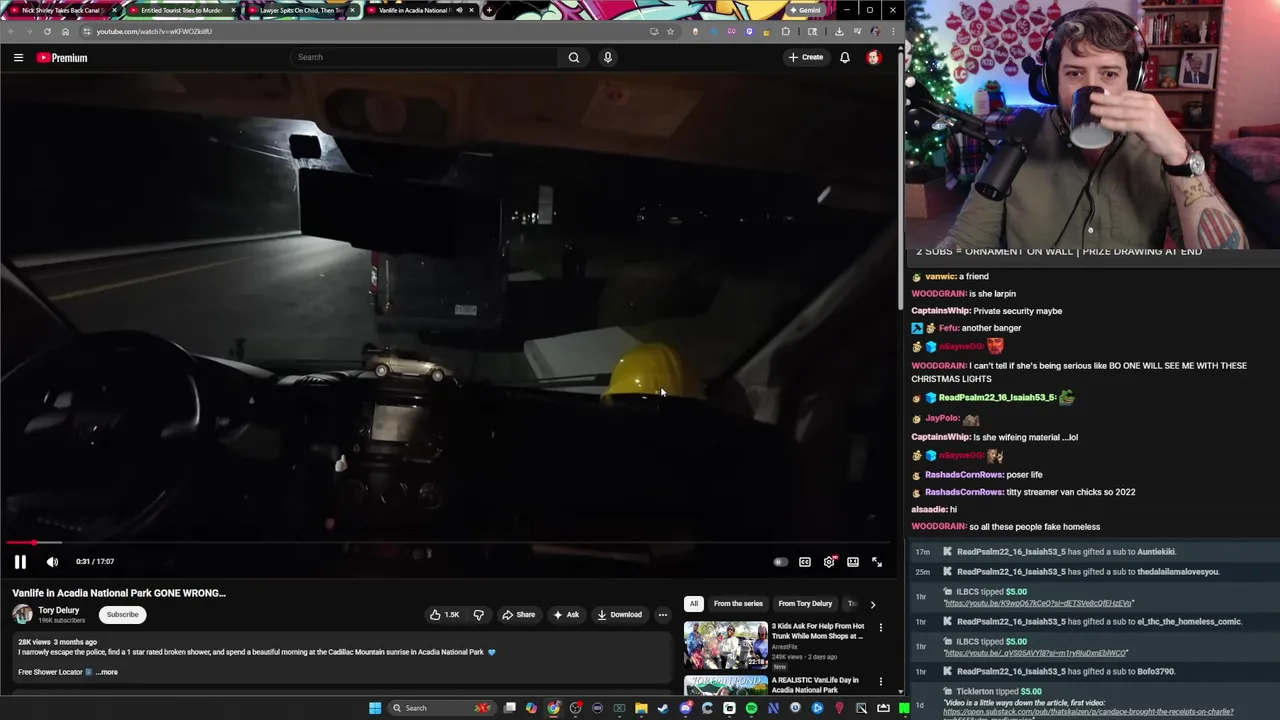Select From Tory Delury filter chip
This screenshot has height=720, width=1280.
click(805, 604)
